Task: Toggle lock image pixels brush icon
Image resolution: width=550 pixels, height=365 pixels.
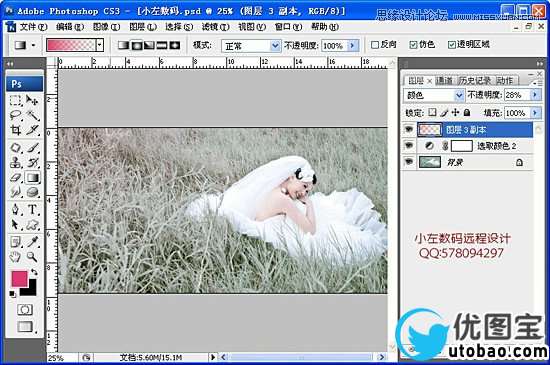Action: coord(444,113)
